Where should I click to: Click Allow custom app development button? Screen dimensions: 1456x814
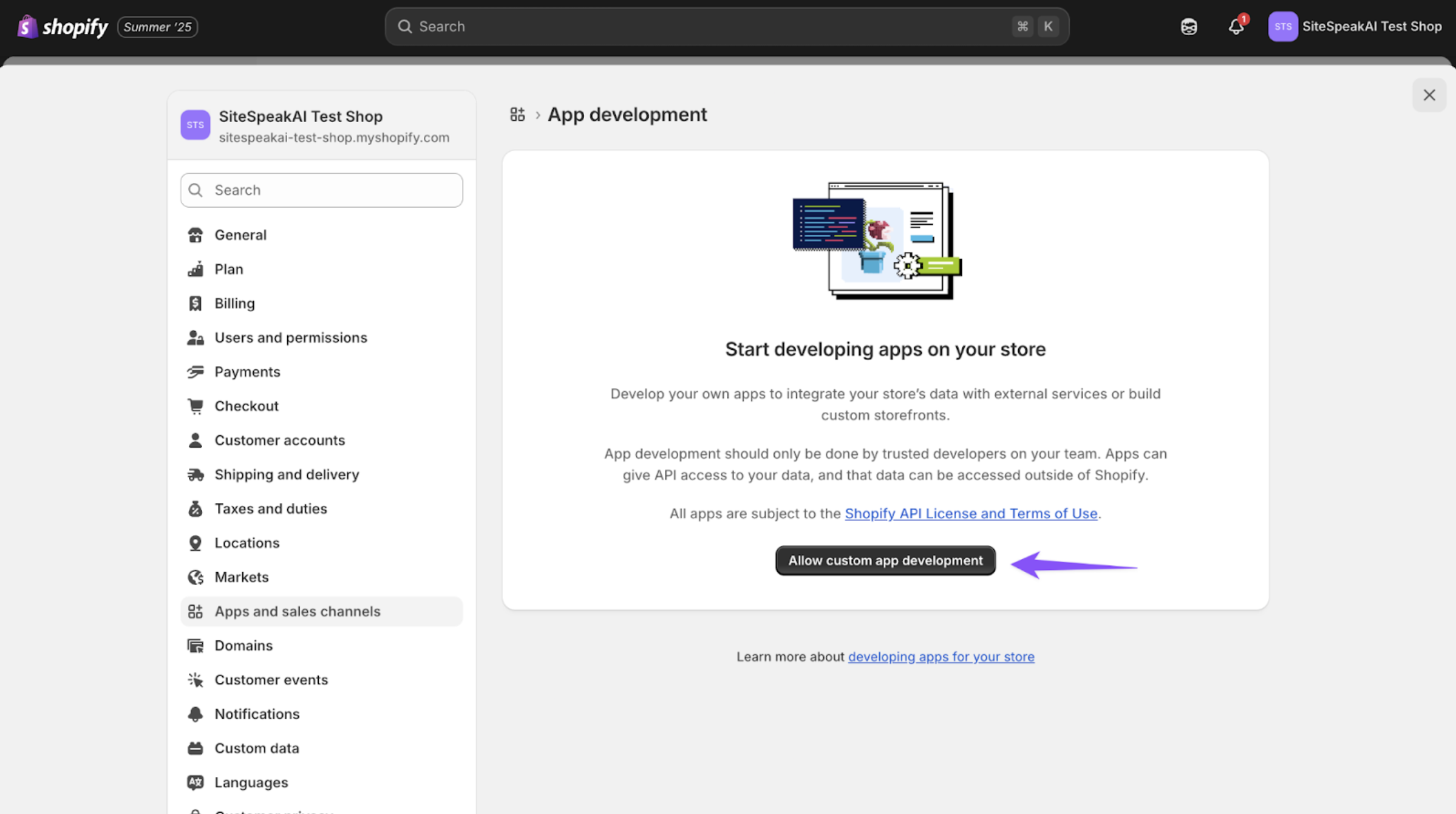(885, 561)
